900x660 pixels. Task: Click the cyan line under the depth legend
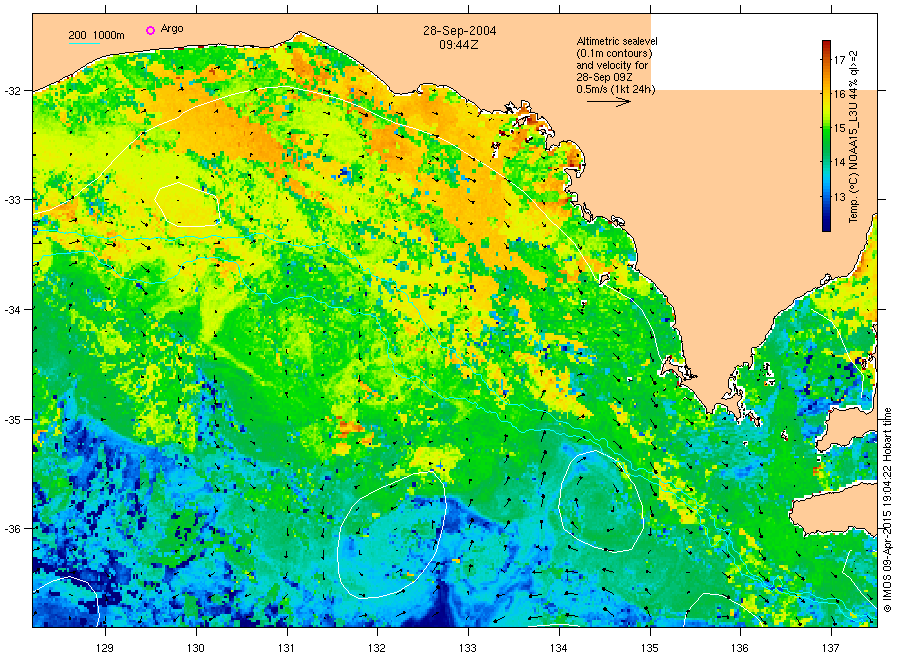pyautogui.click(x=84, y=43)
